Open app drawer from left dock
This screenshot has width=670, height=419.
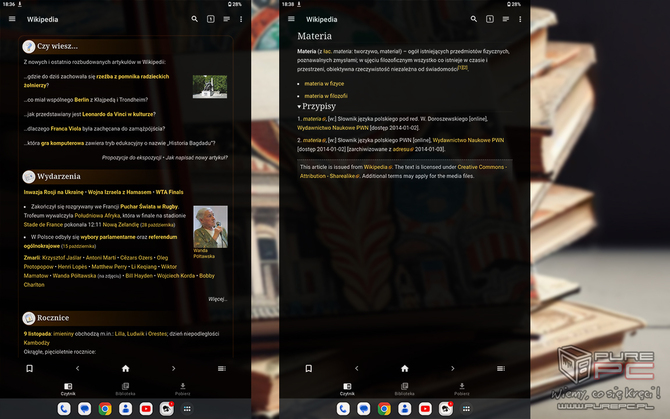pos(187,409)
